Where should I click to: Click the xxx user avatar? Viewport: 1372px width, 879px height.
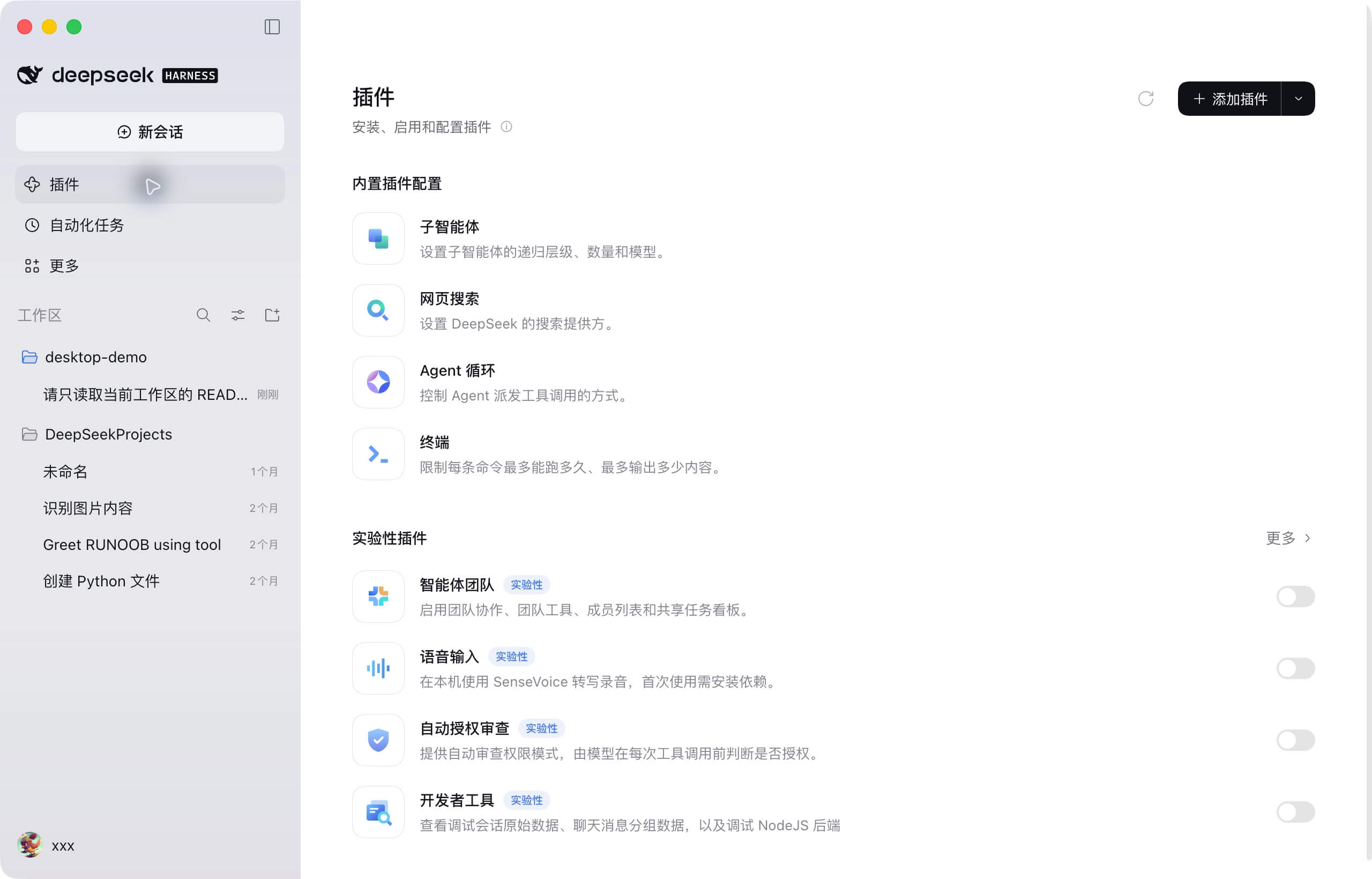click(x=29, y=845)
